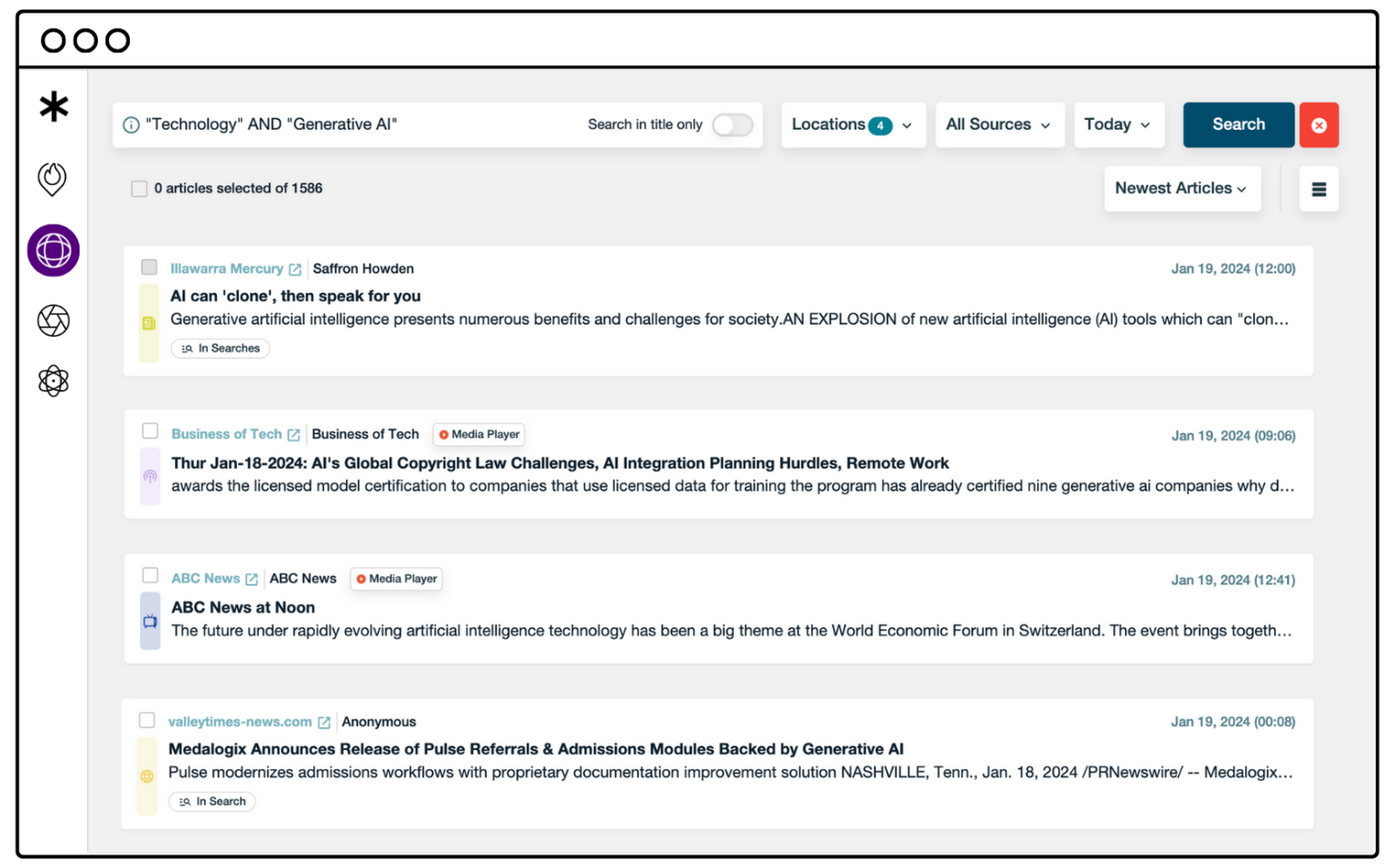Select the purple globe sidebar icon
Viewport: 1395px width, 868px height.
tap(54, 250)
